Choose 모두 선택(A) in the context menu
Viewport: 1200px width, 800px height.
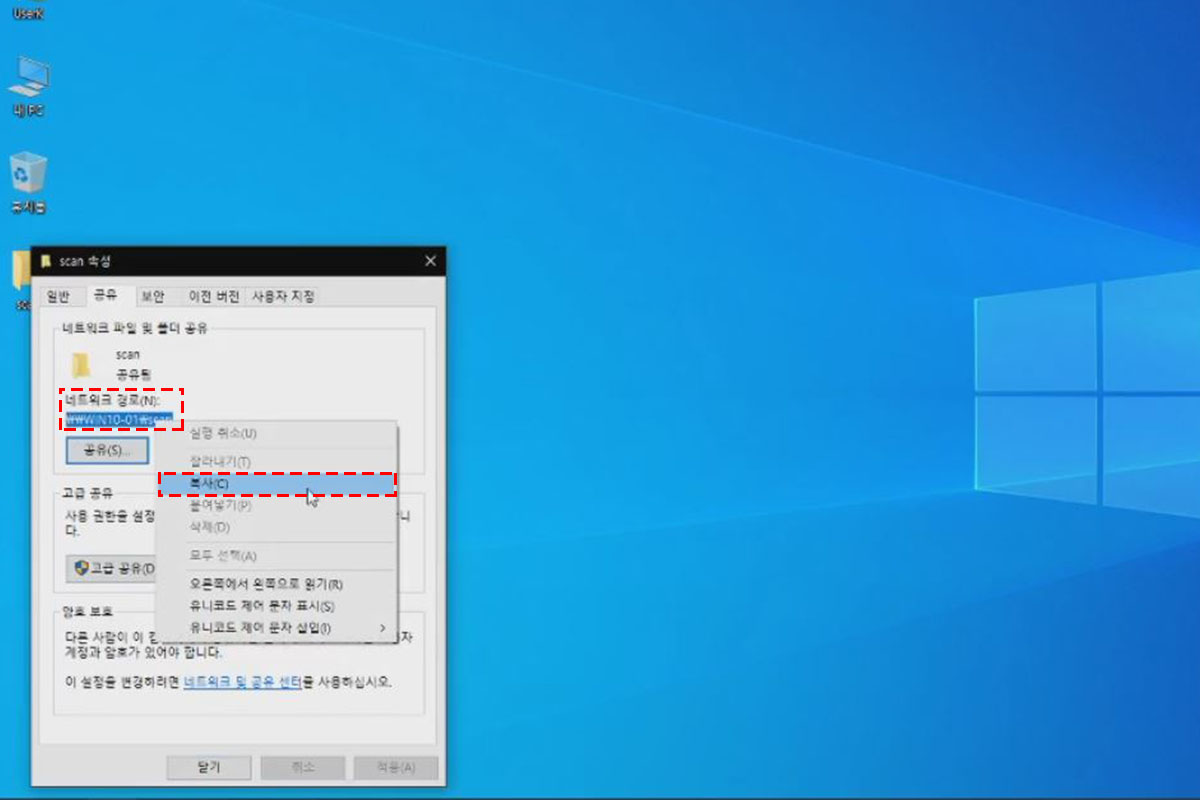click(x=278, y=555)
